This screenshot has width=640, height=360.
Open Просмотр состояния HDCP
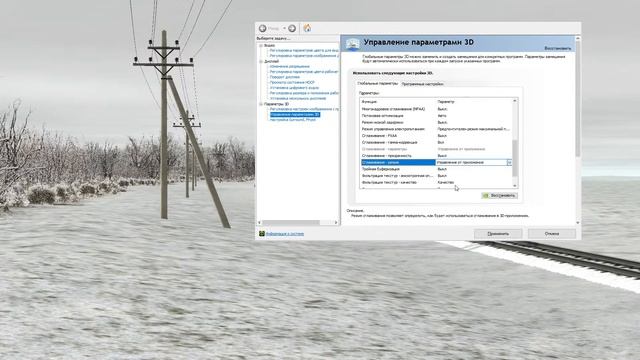292,82
